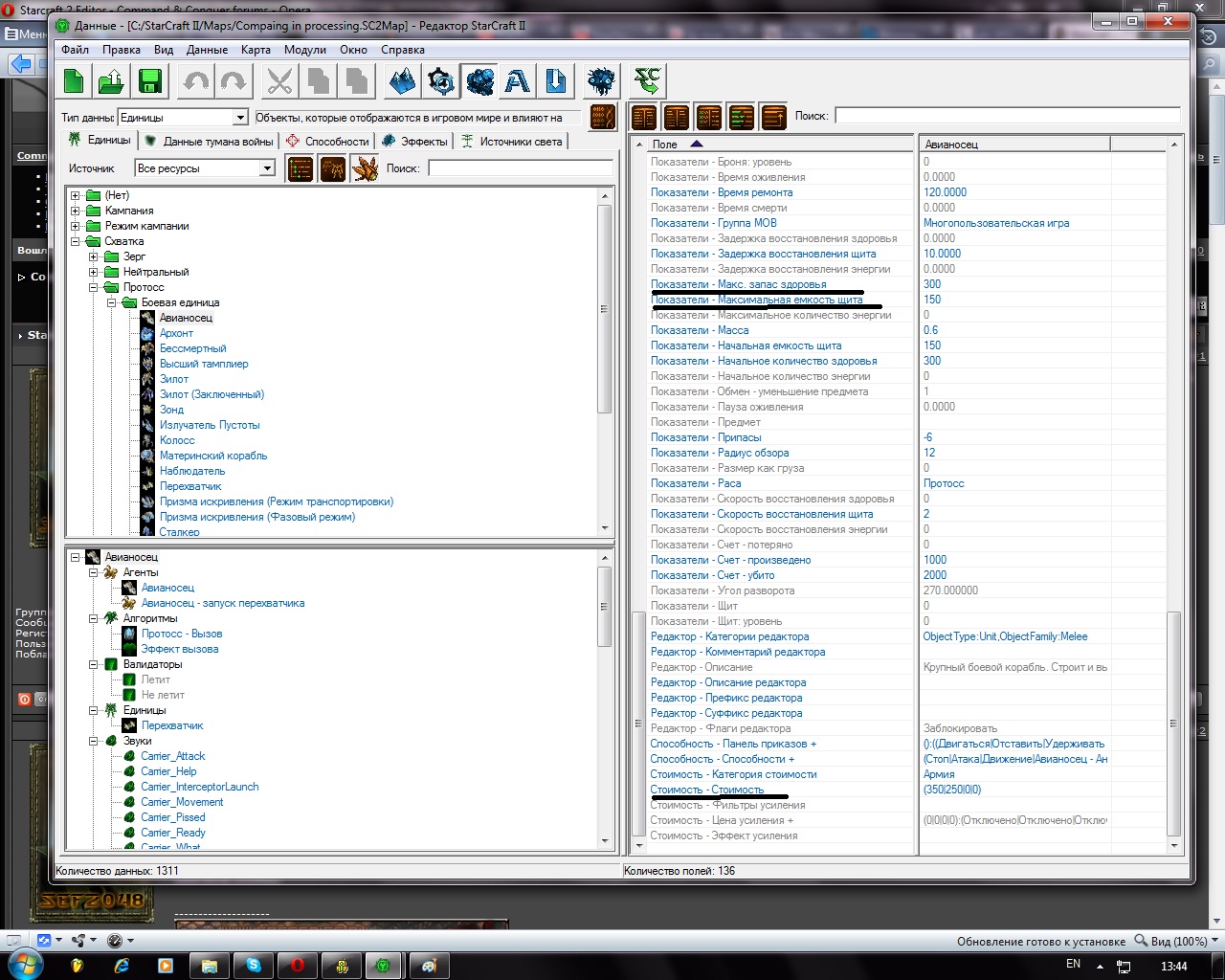Open Skype from the taskbar

click(253, 966)
